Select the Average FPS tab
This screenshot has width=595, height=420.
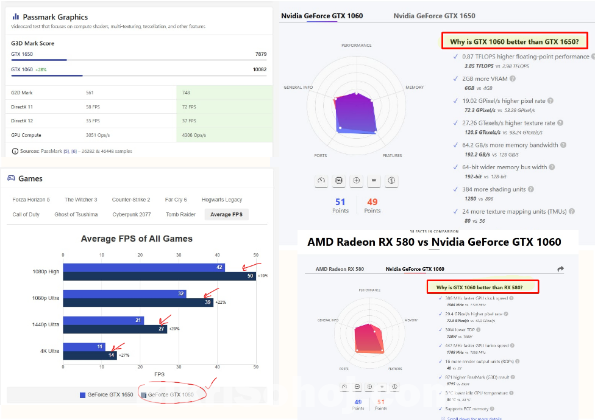coord(227,214)
